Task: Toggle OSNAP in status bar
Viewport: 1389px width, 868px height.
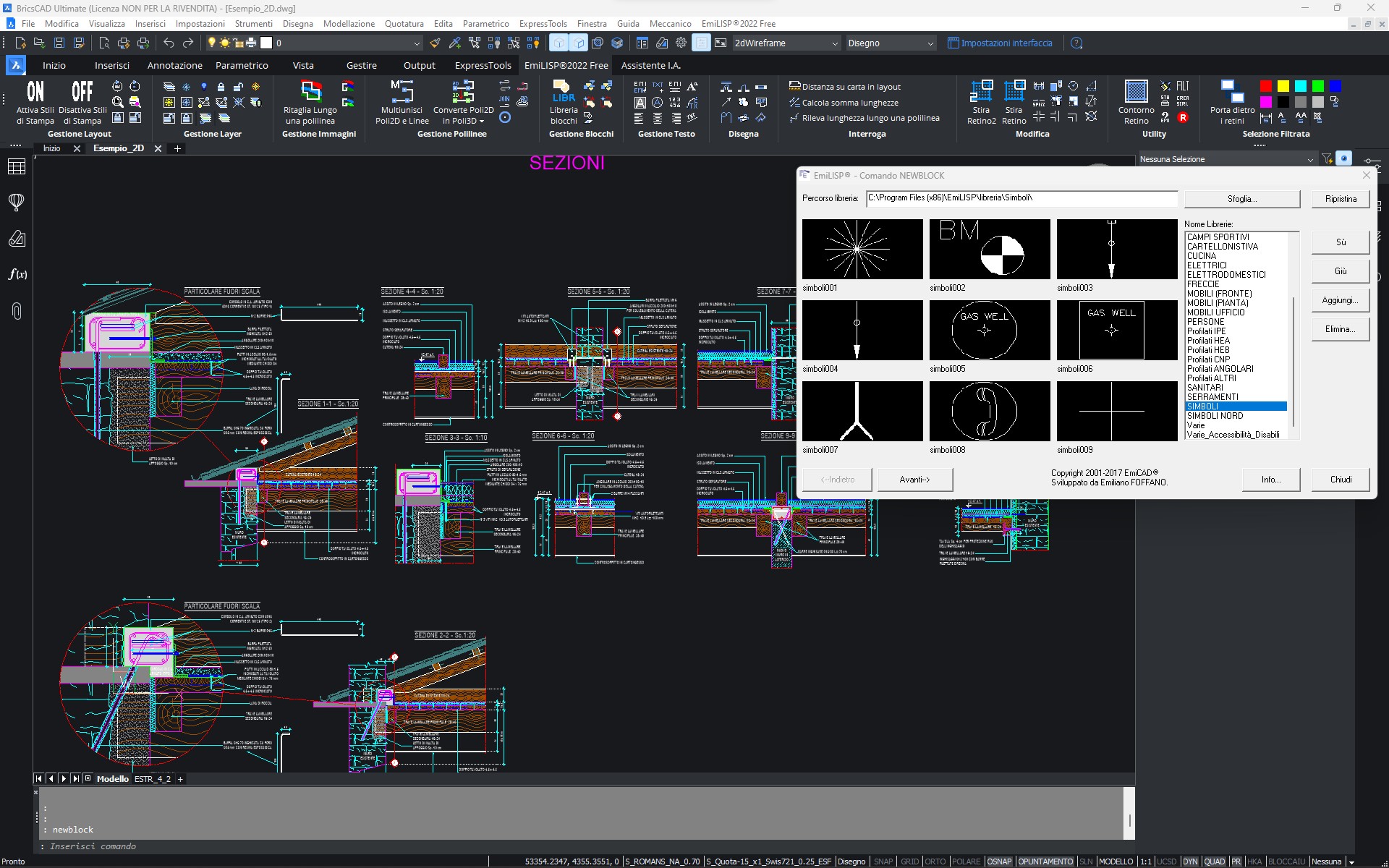Action: click(999, 861)
